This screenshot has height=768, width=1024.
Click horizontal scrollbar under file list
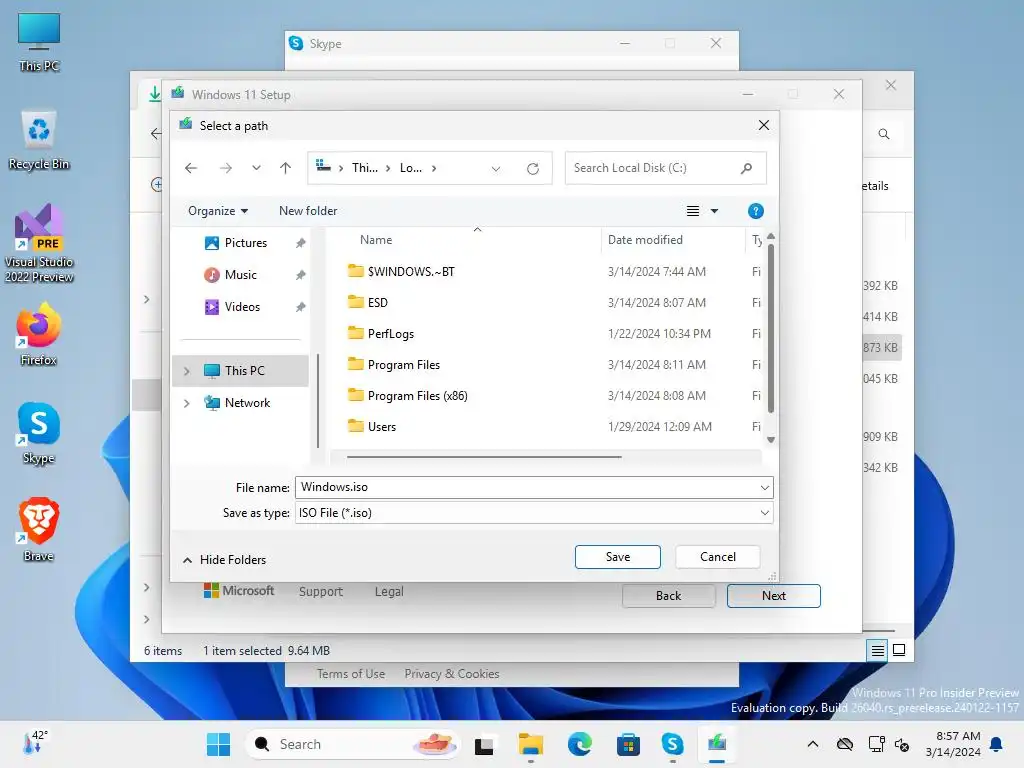(x=484, y=457)
